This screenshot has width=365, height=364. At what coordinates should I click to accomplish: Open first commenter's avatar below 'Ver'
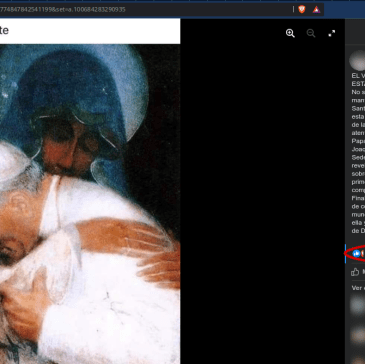point(358,306)
